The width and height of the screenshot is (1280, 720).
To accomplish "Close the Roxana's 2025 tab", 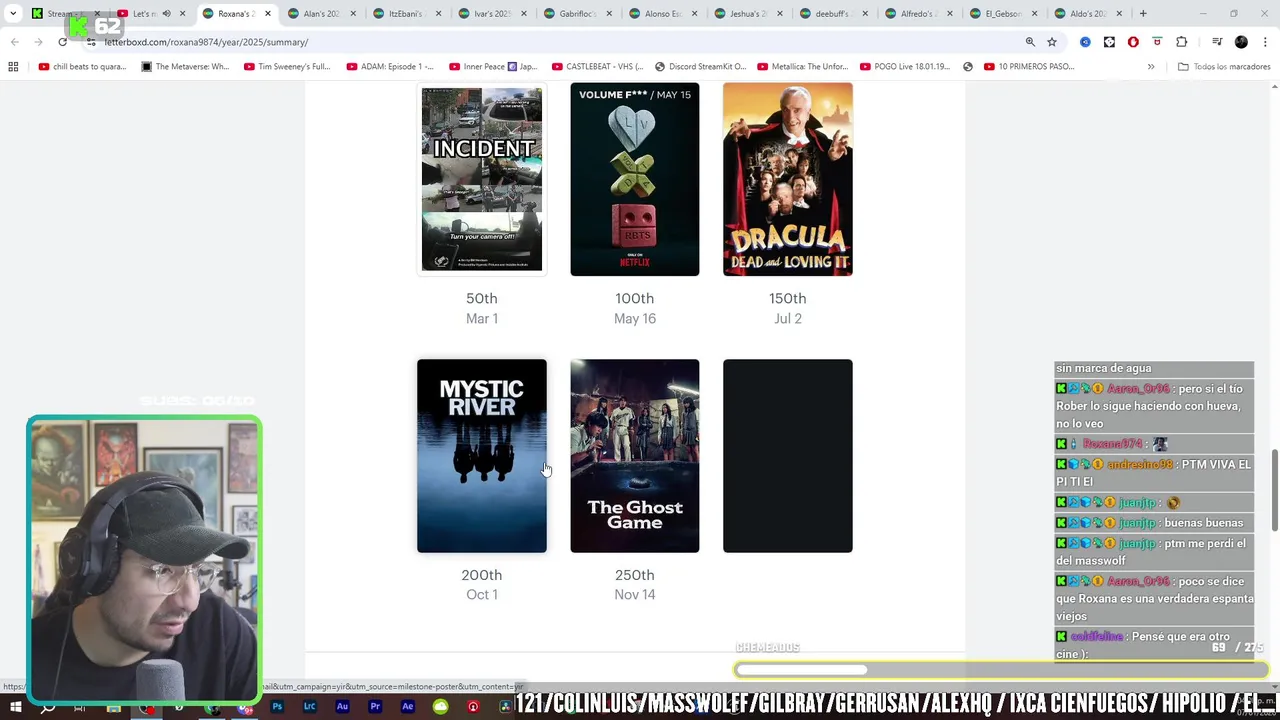I will (268, 14).
